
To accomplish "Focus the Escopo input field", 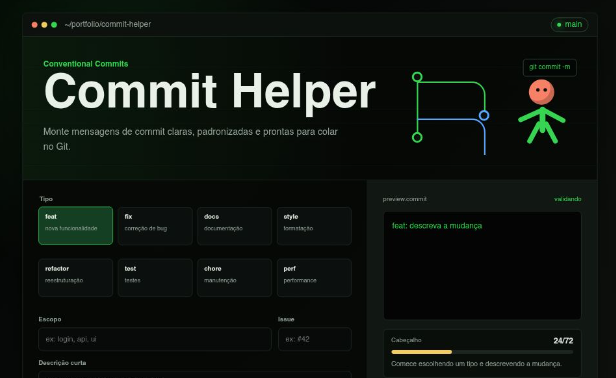I will 155,339.
